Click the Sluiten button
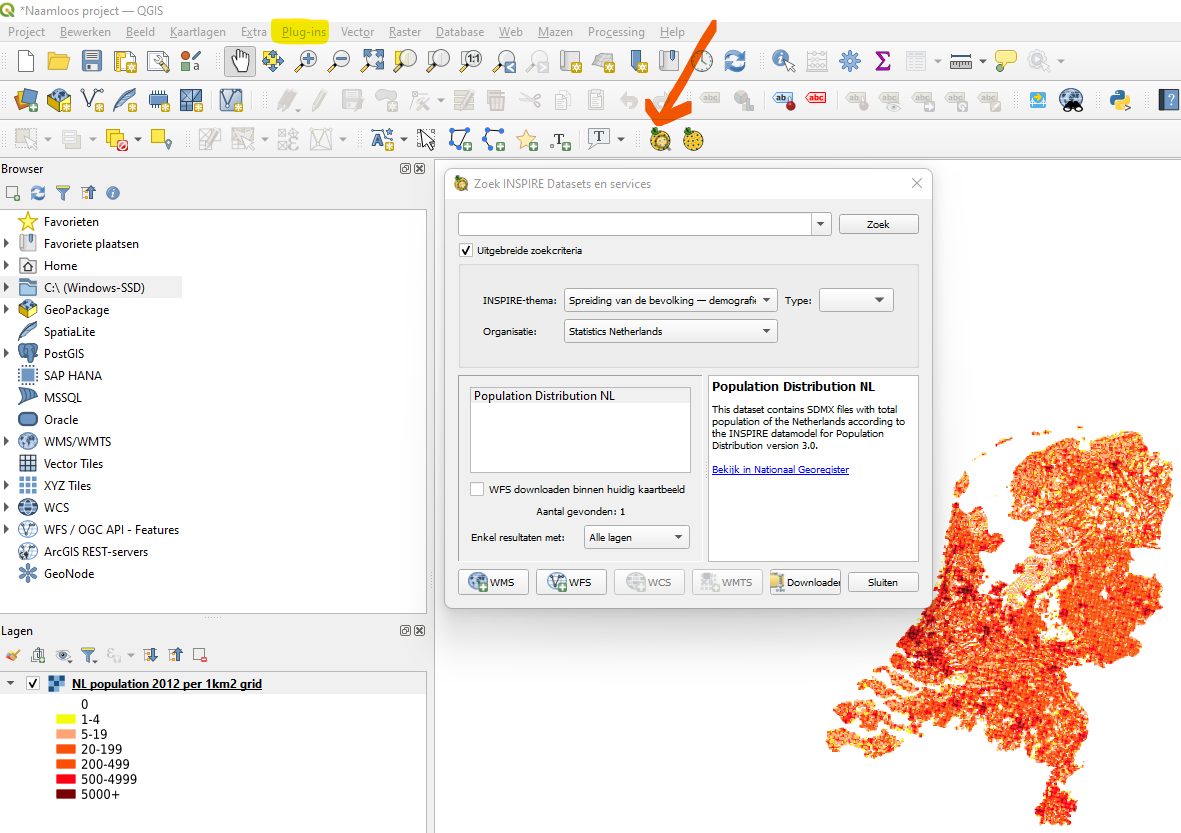1181x833 pixels. coord(883,582)
